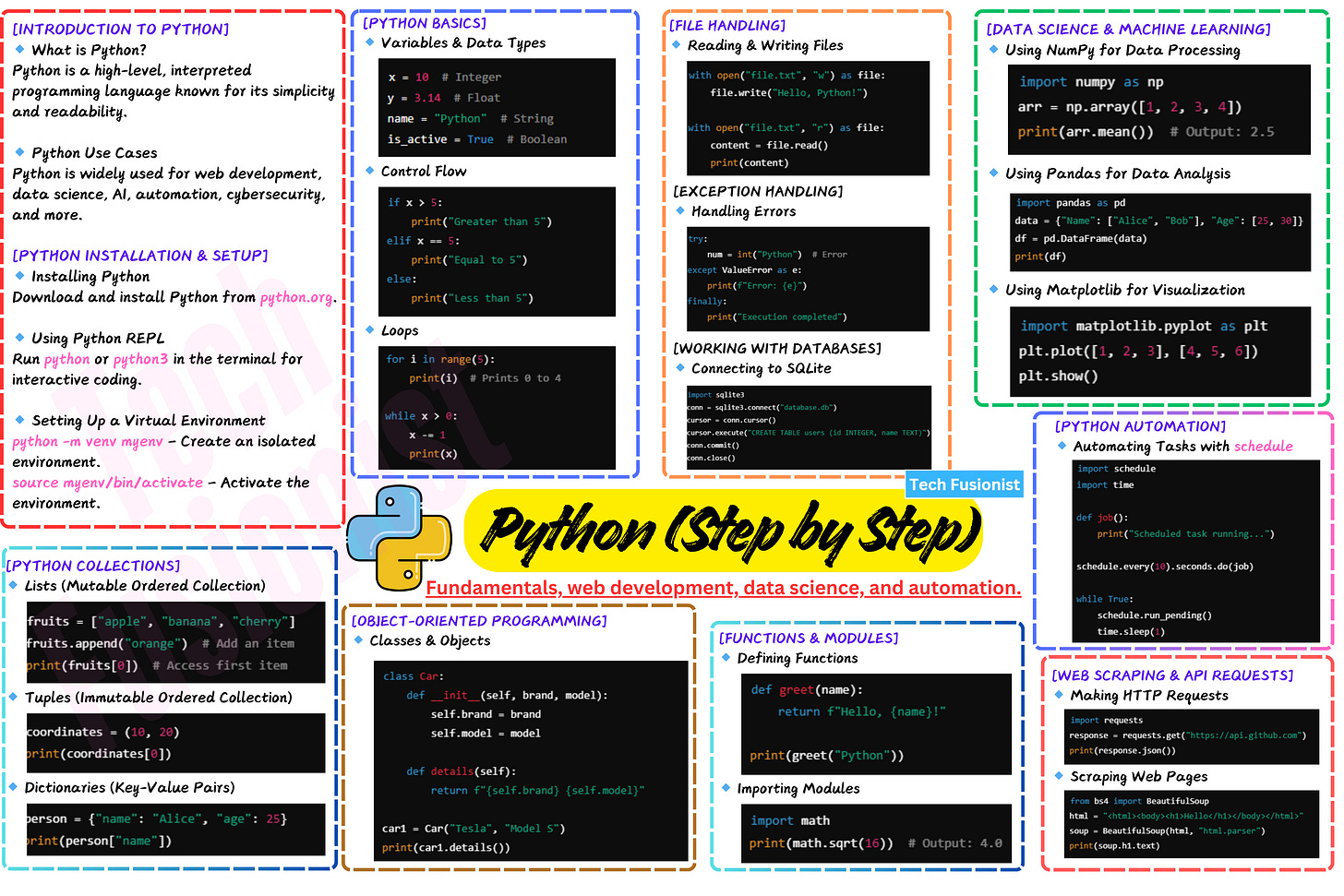Click the Python (Step by Step) title
This screenshot has width=1344, height=896.
point(733,531)
